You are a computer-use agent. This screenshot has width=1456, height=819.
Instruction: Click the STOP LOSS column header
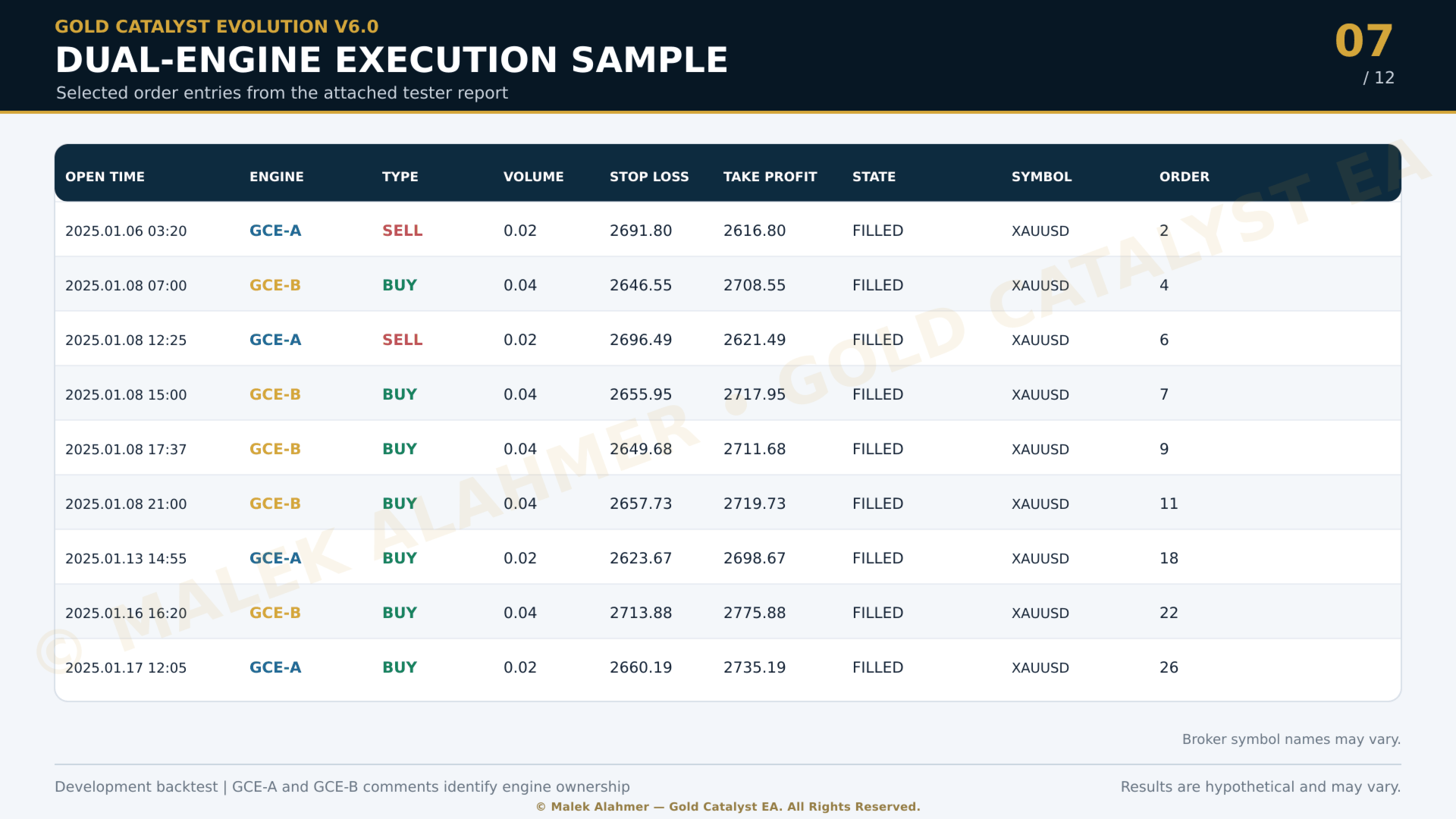pyautogui.click(x=649, y=177)
